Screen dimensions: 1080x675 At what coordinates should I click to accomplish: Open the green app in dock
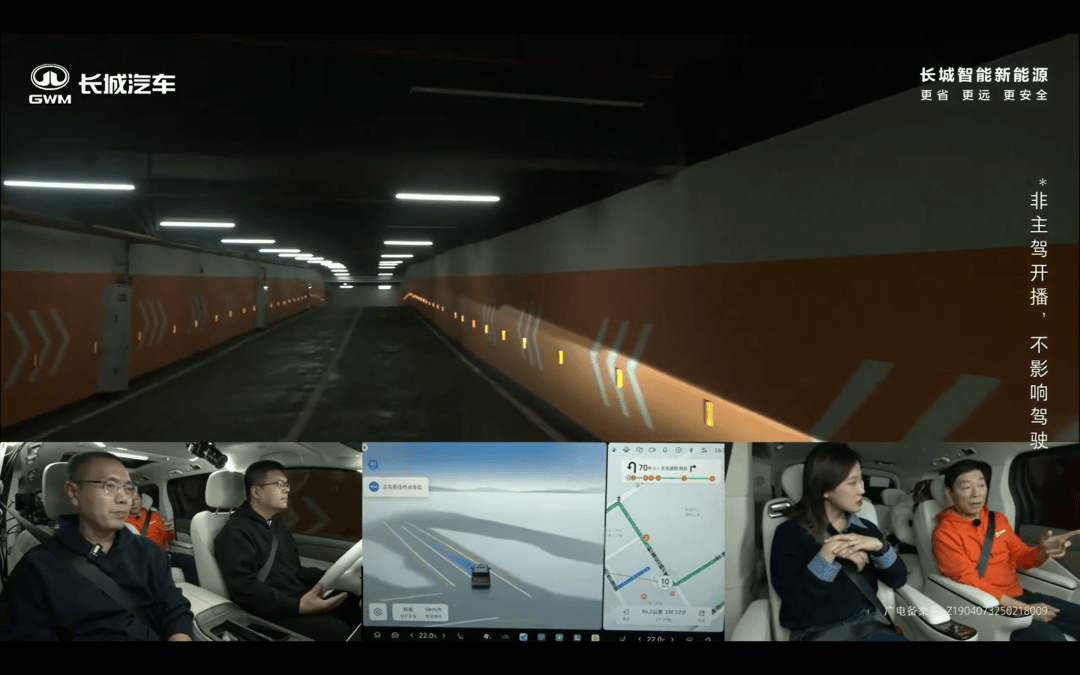point(559,636)
